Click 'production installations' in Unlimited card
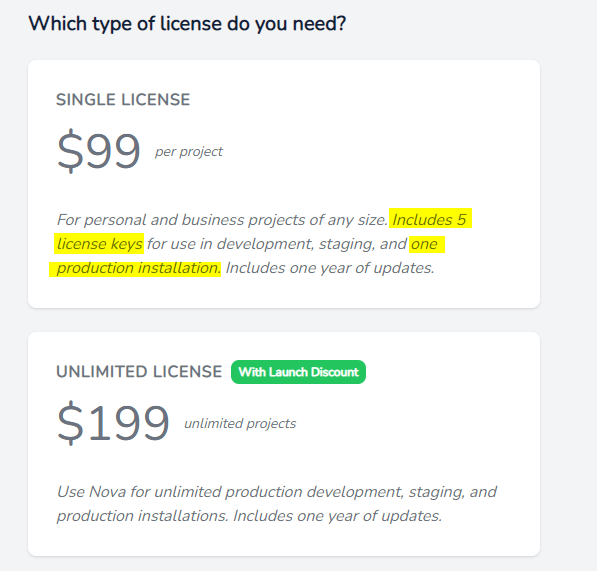 pos(142,516)
